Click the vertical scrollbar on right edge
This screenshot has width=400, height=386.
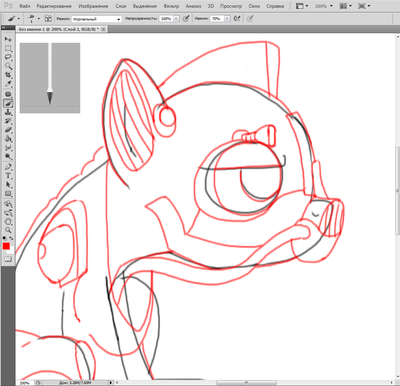pos(397,192)
